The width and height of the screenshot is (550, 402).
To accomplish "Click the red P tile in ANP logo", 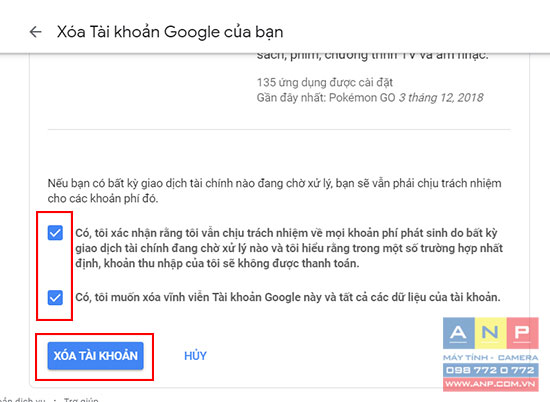I will click(x=522, y=333).
